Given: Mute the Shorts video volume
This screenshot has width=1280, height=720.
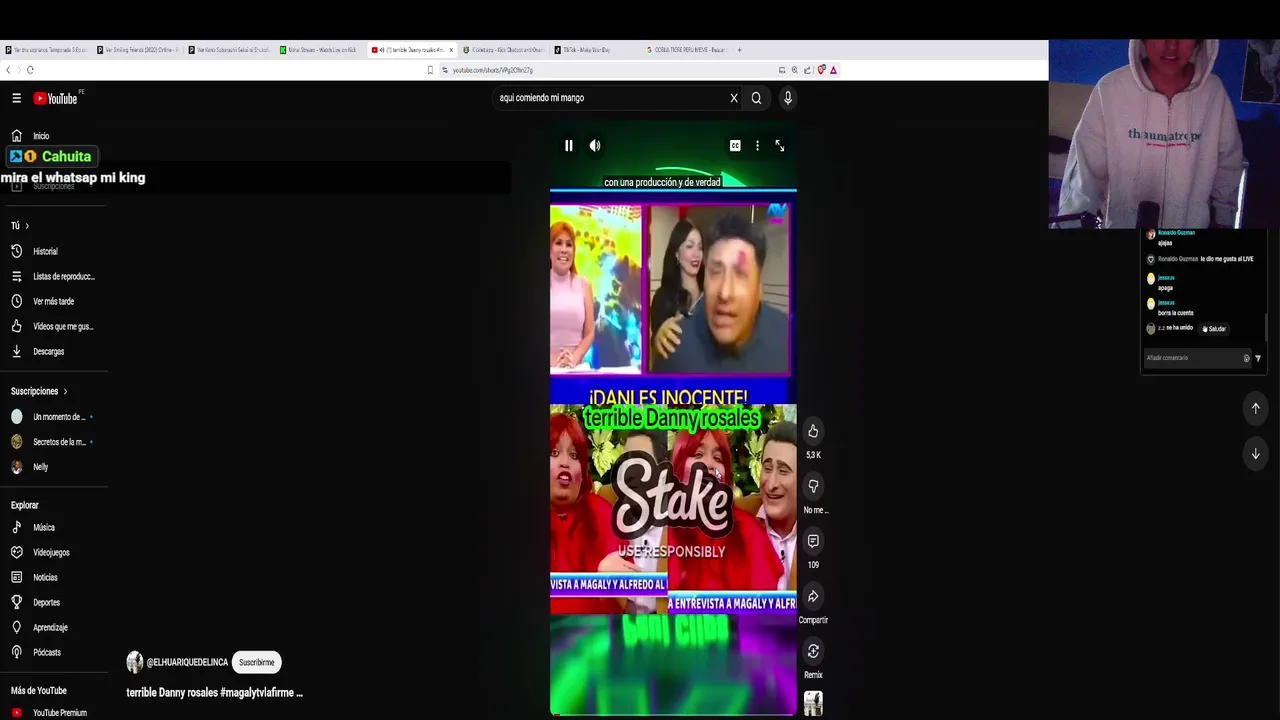Looking at the screenshot, I should [x=595, y=146].
